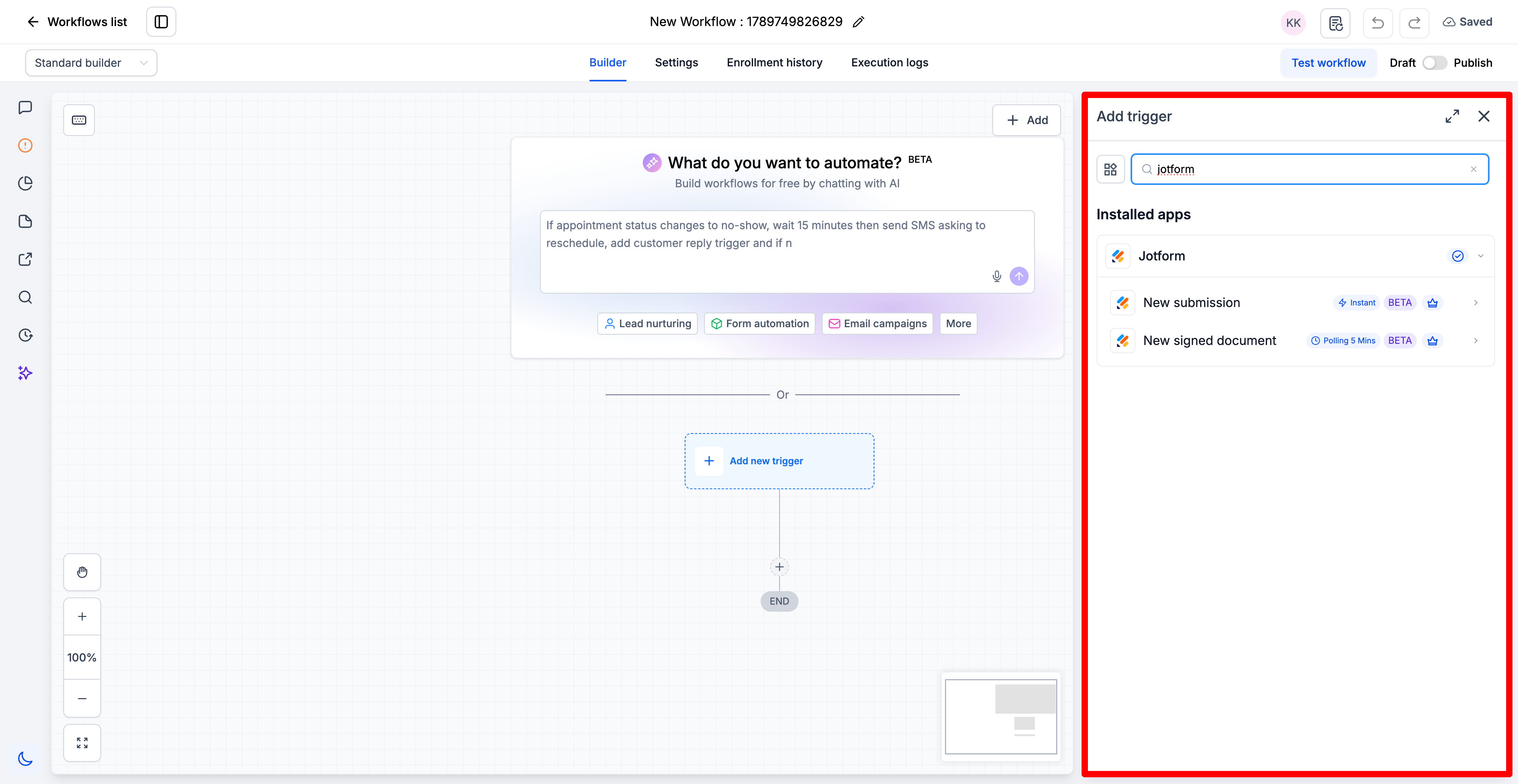The image size is (1518, 784).
Task: Open the app categories grid icon
Action: tap(1110, 170)
